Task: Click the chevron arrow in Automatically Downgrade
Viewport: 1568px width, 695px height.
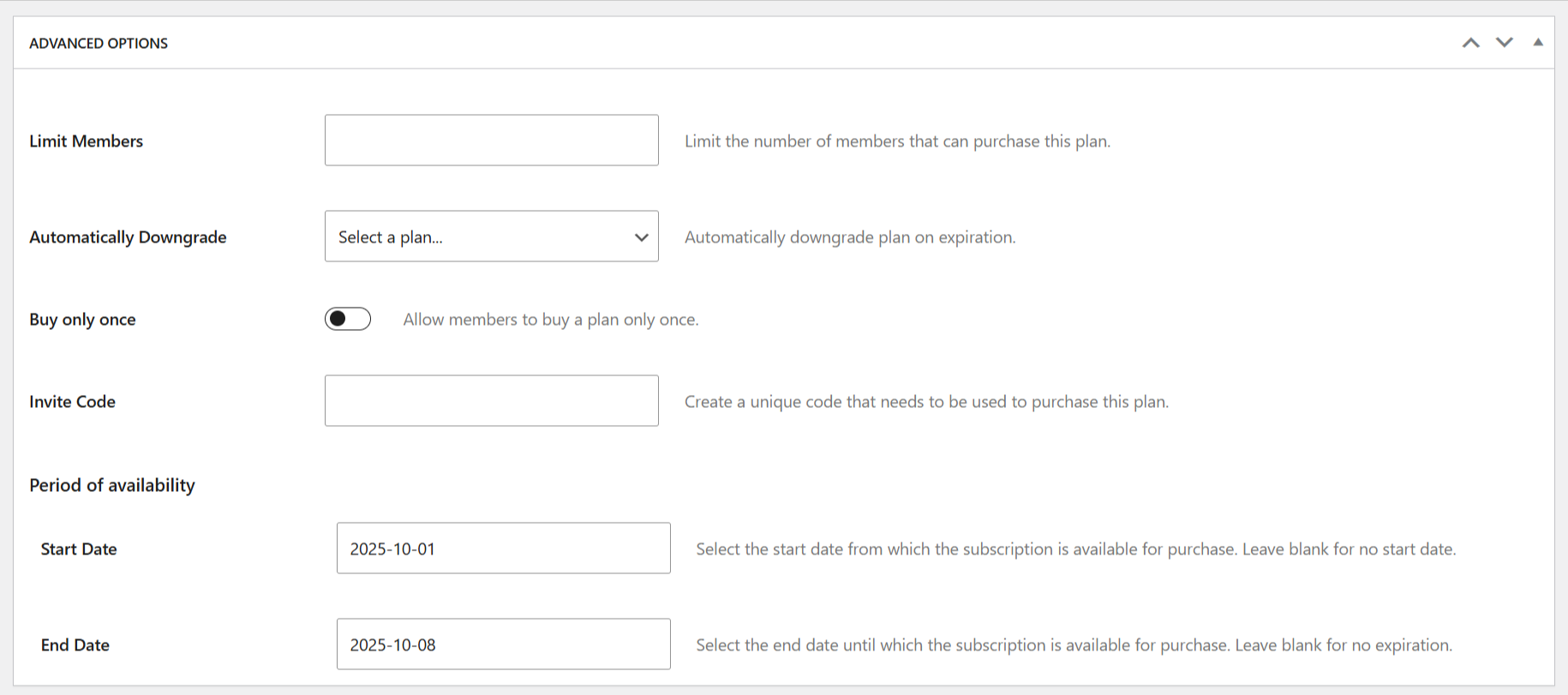Action: pyautogui.click(x=641, y=237)
